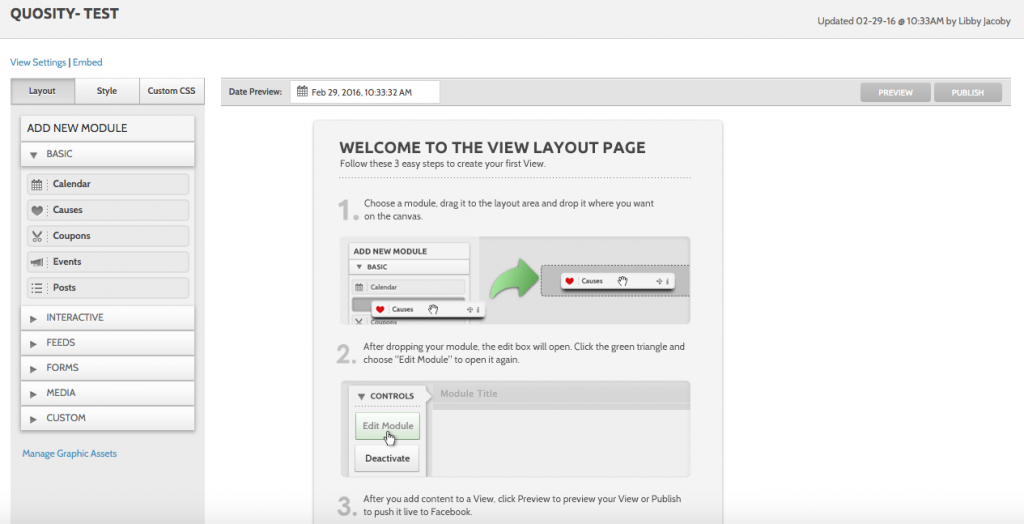Click the QUOSITY- TEST page title
The image size is (1024, 524).
[65, 14]
